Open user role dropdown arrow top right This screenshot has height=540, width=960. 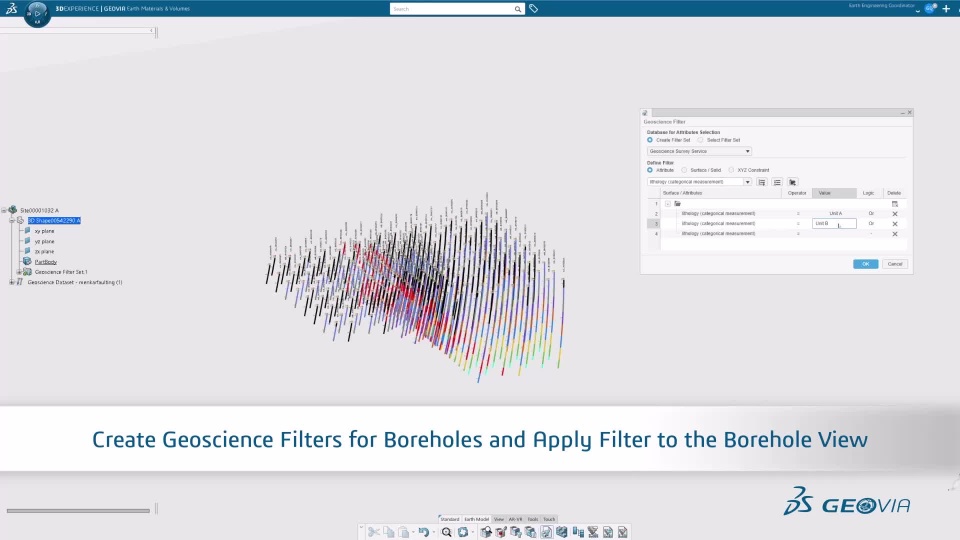point(918,11)
